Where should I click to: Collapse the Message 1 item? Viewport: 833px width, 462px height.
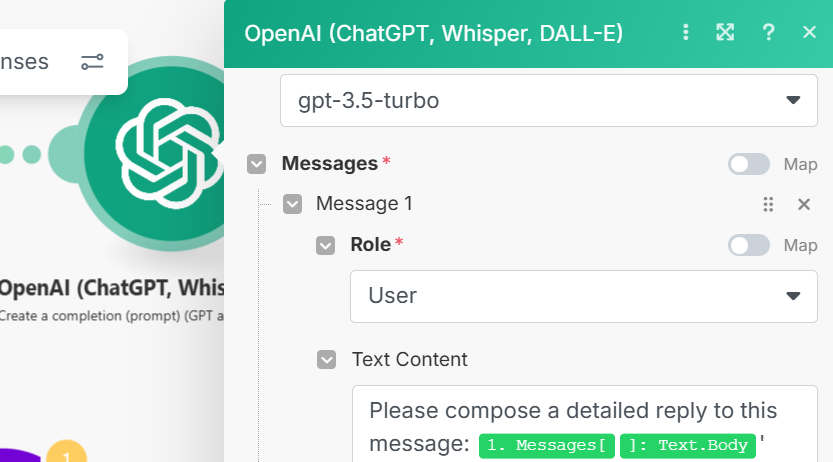(293, 204)
